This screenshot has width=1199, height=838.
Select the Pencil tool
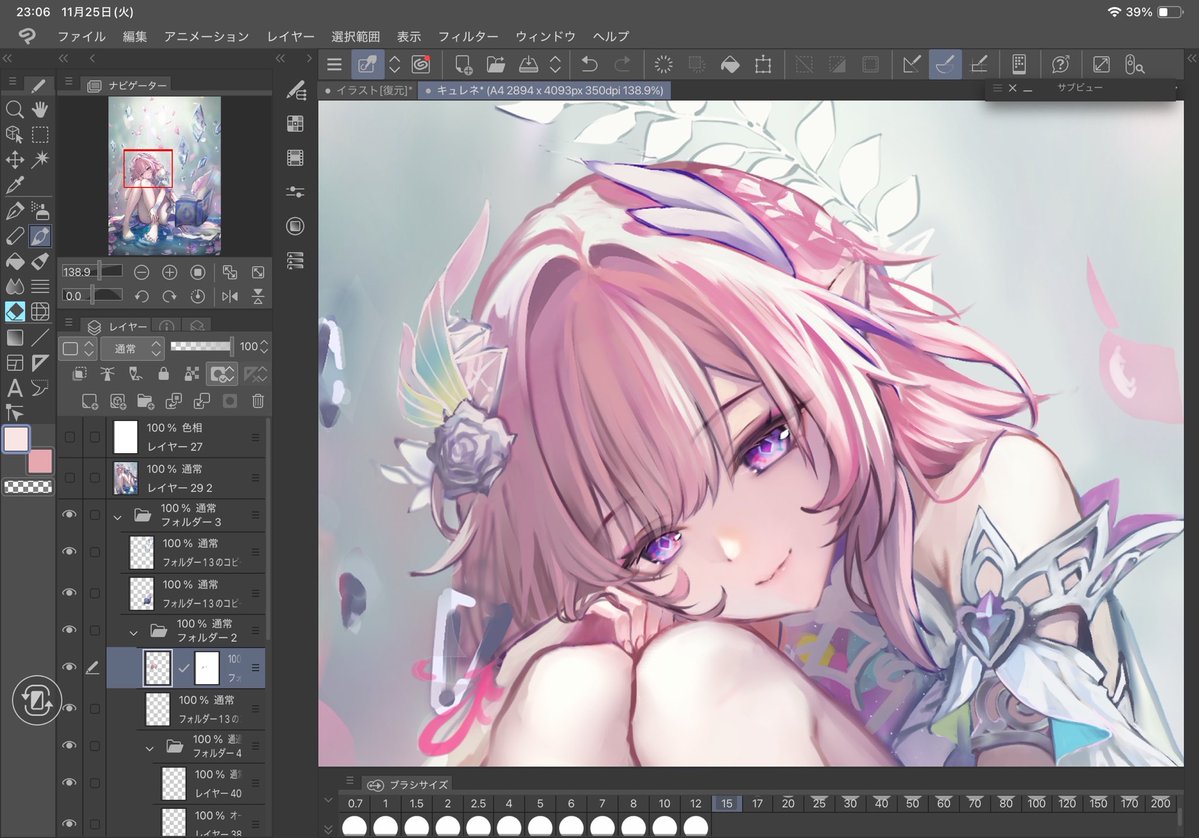15,236
